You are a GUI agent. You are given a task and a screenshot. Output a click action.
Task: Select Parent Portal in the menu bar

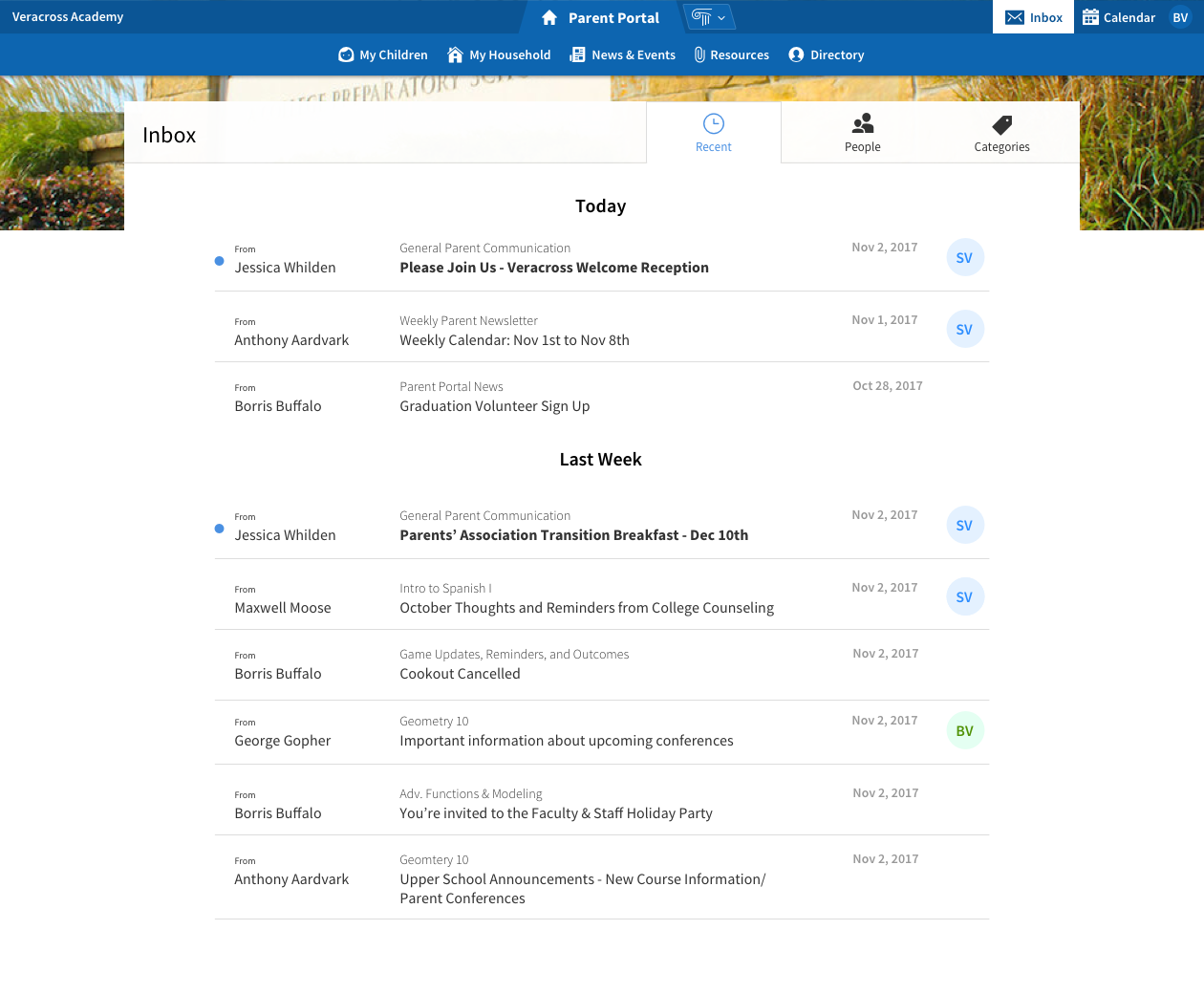click(x=613, y=16)
